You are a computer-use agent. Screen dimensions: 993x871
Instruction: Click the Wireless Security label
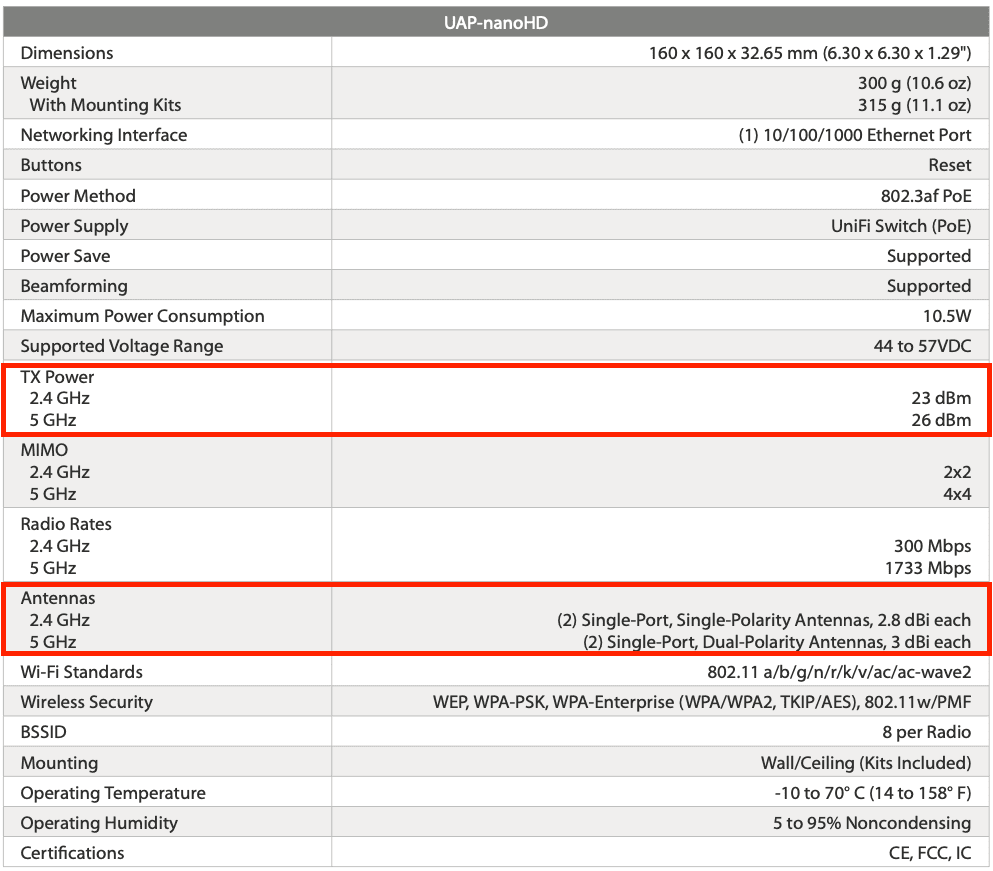pos(87,702)
